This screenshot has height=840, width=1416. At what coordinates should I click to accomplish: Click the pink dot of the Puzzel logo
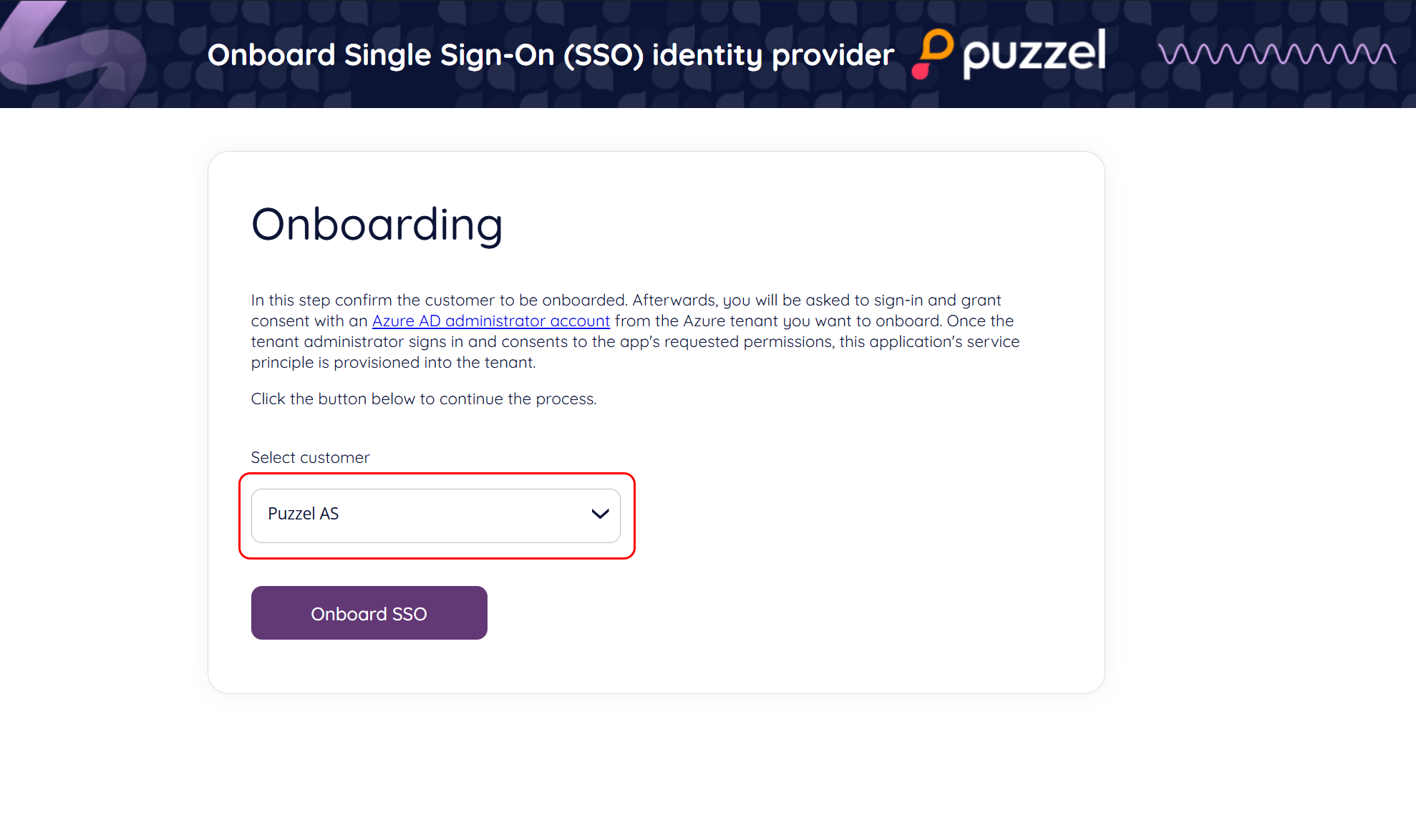point(921,71)
